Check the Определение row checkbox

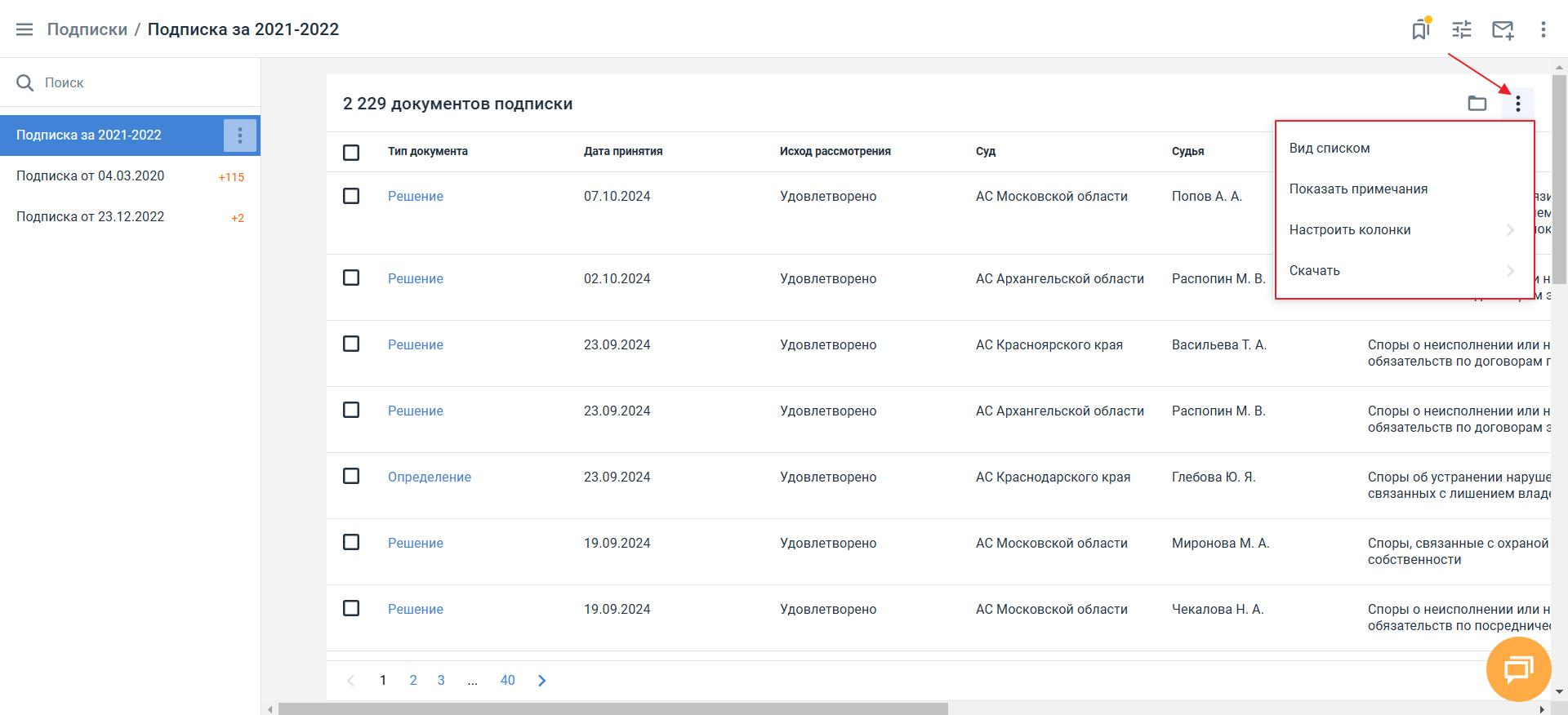pos(351,476)
